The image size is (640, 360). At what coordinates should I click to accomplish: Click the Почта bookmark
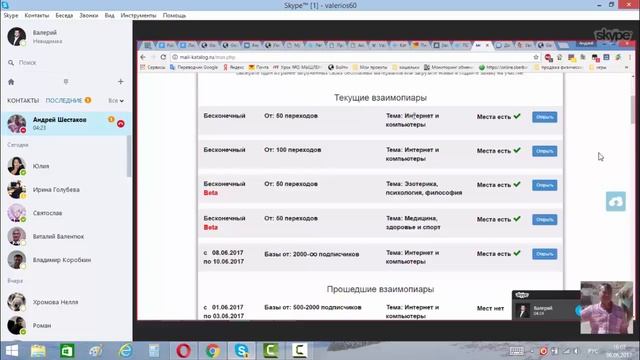coord(259,67)
